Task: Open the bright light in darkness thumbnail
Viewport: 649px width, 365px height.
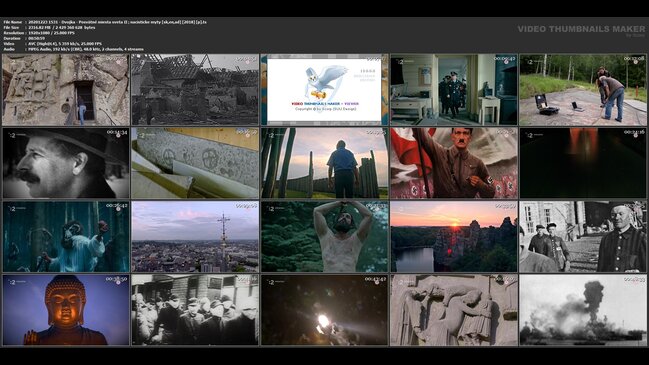Action: [x=324, y=310]
